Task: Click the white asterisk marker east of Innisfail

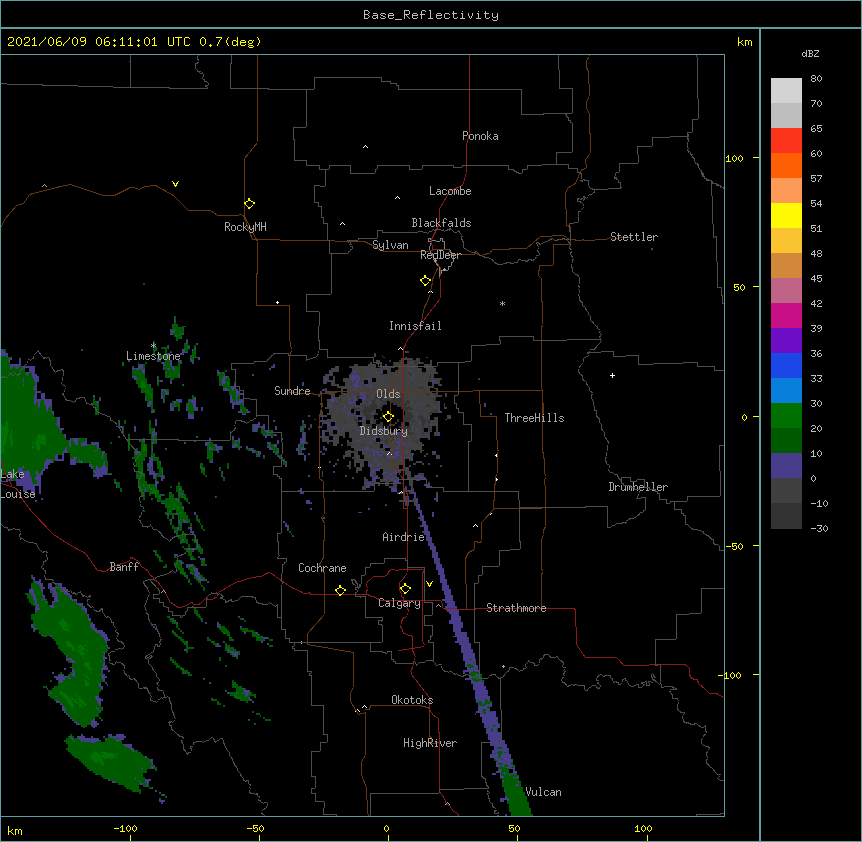Action: [x=502, y=303]
